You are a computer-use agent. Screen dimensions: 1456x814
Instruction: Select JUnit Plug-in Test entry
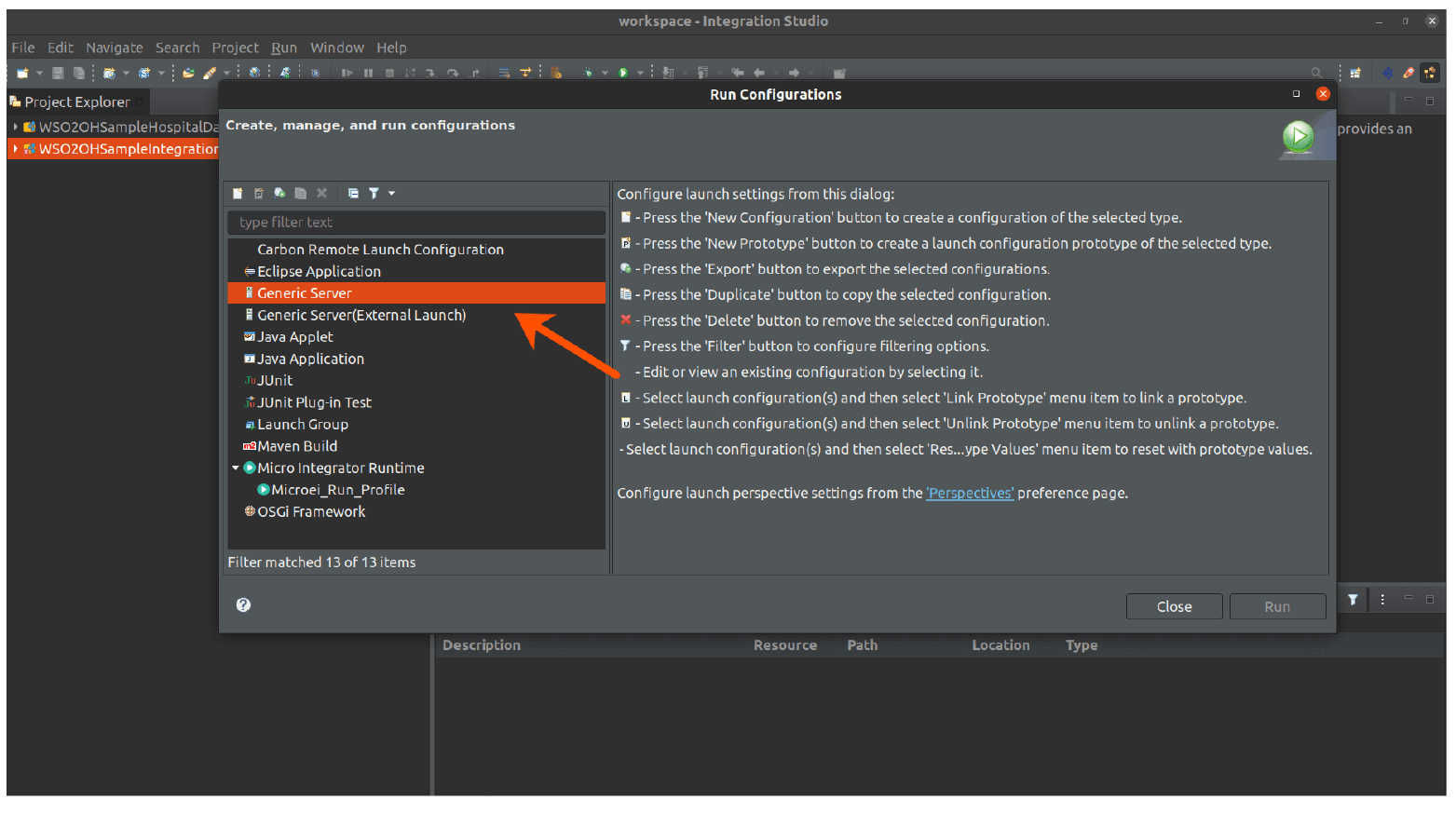314,402
